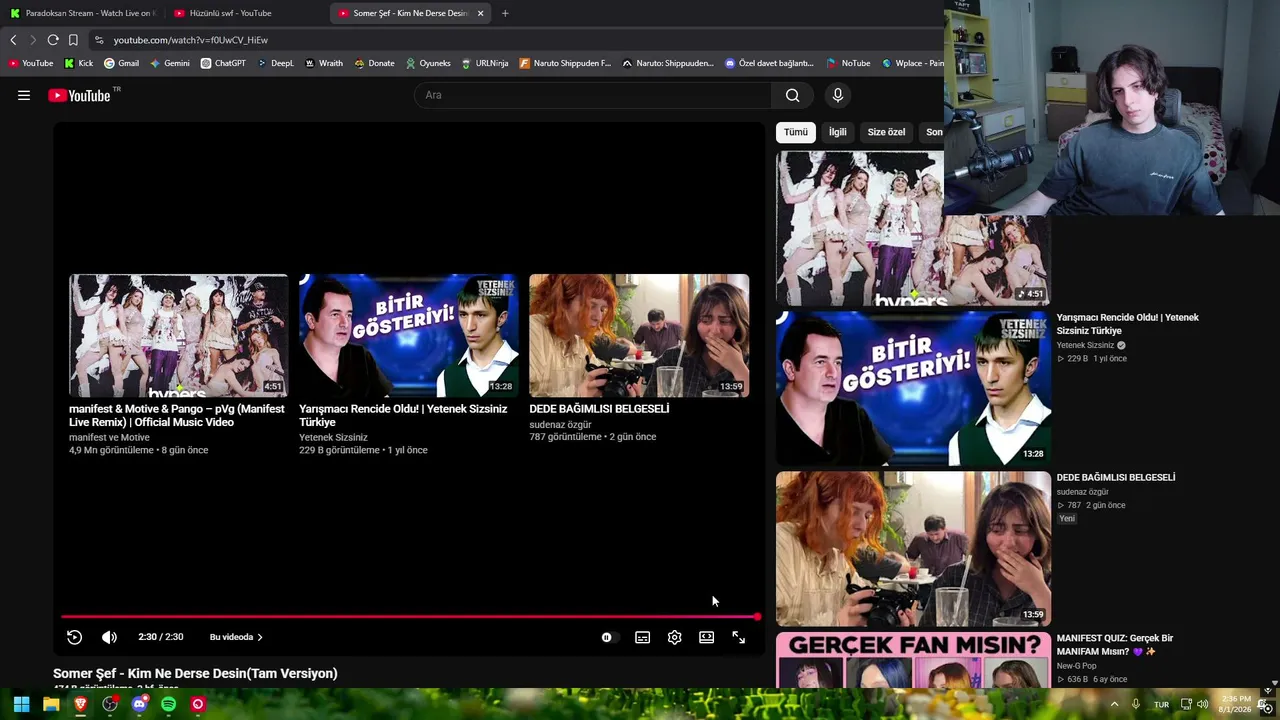Open OBS Studio from the taskbar
The height and width of the screenshot is (720, 1280).
110,704
